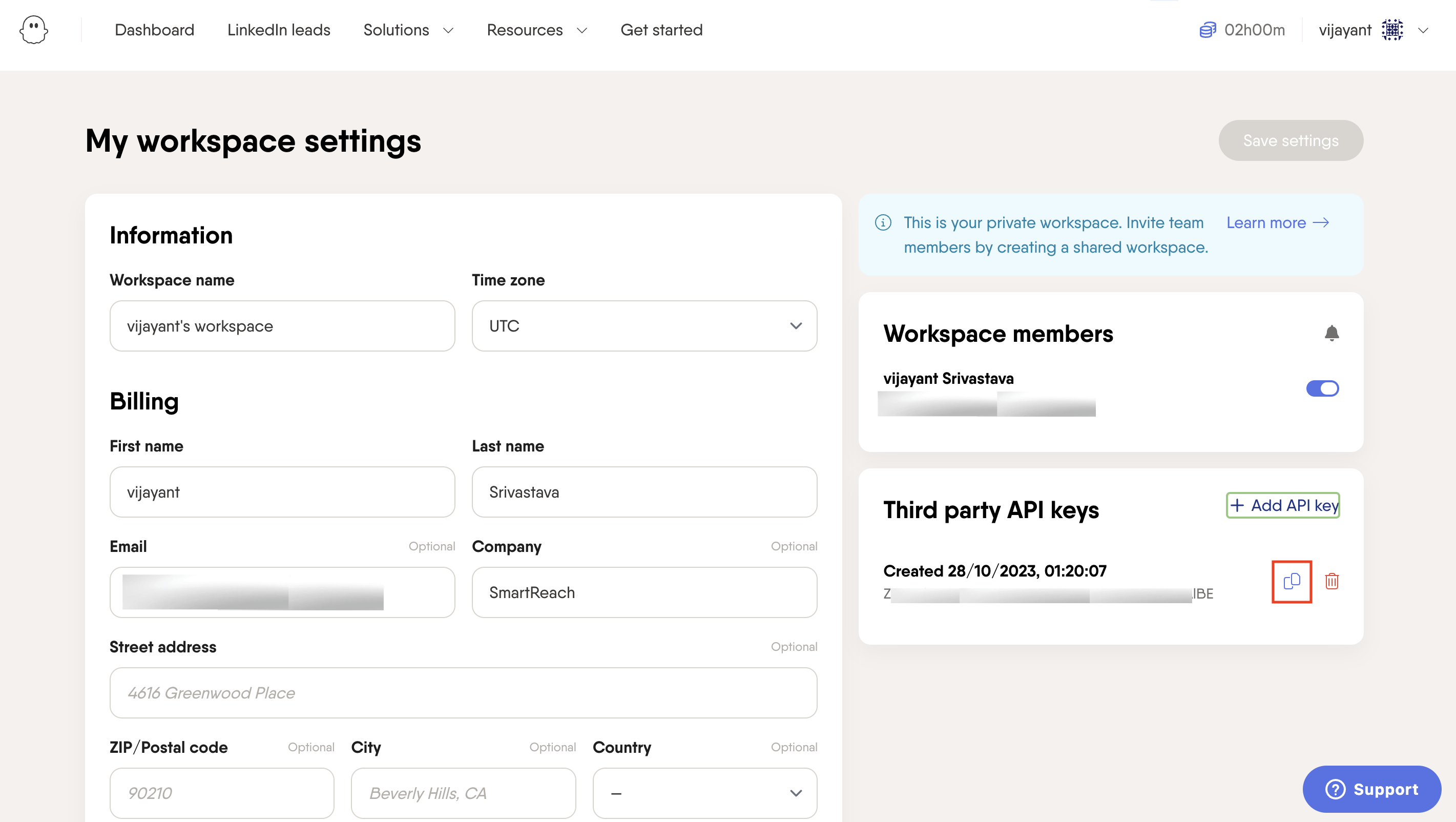Click the Street address input field
This screenshot has height=822, width=1456.
[x=463, y=692]
